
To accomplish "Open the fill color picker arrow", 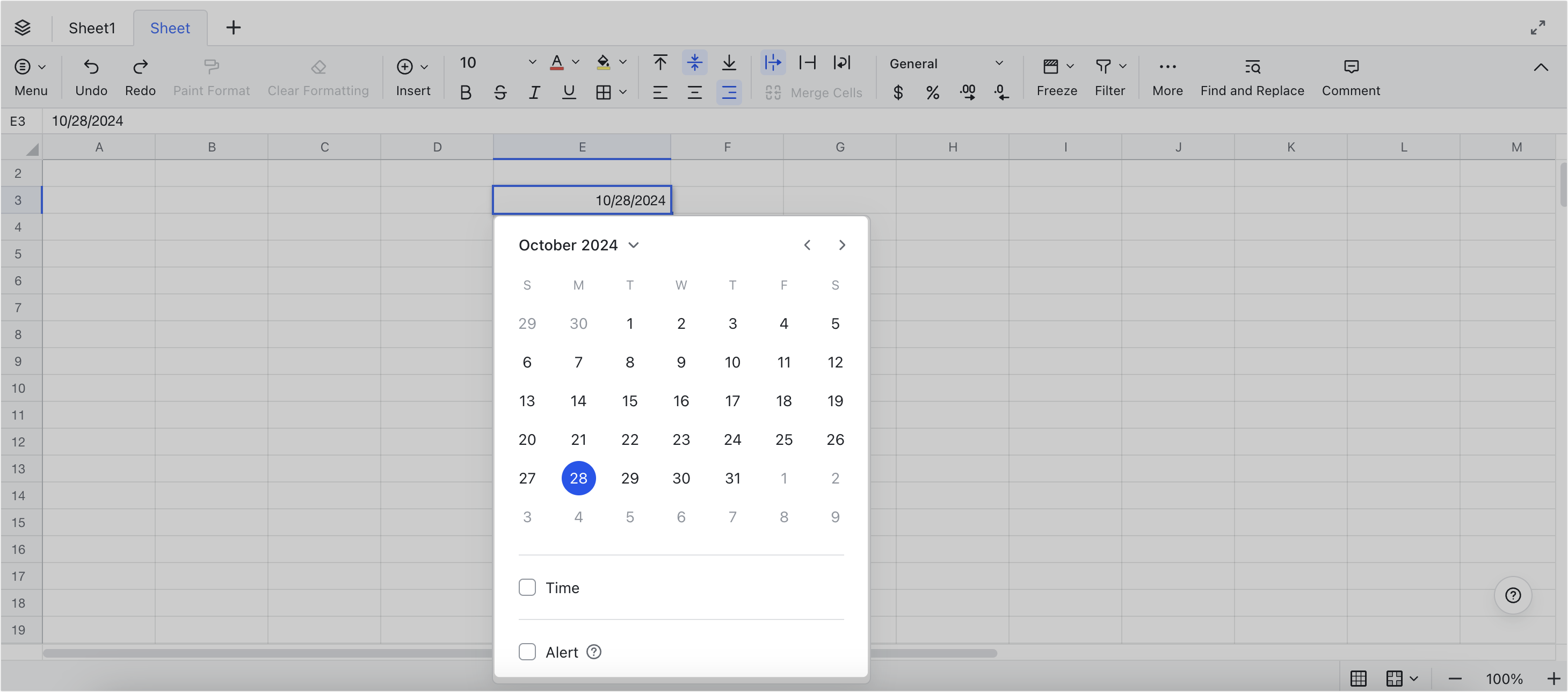I will [623, 62].
